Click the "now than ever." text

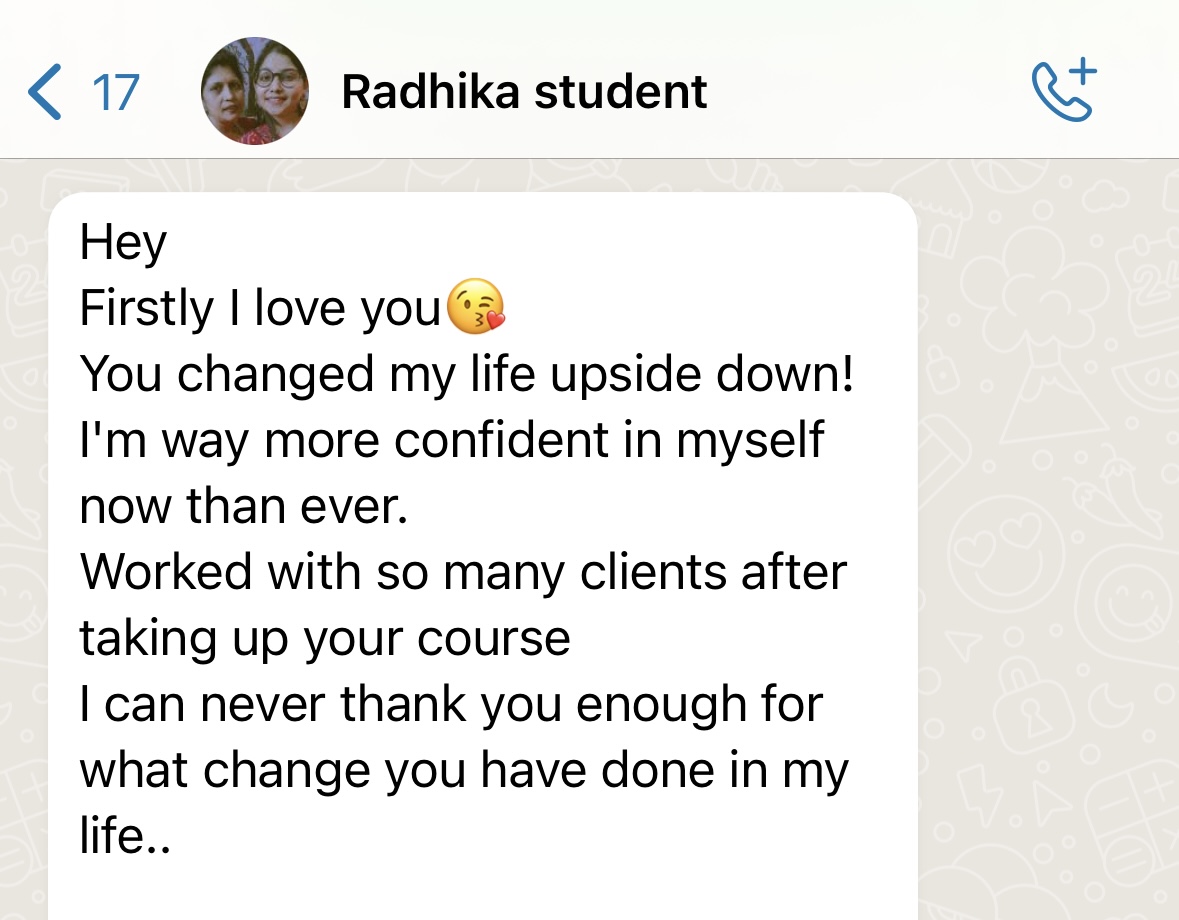coord(244,506)
